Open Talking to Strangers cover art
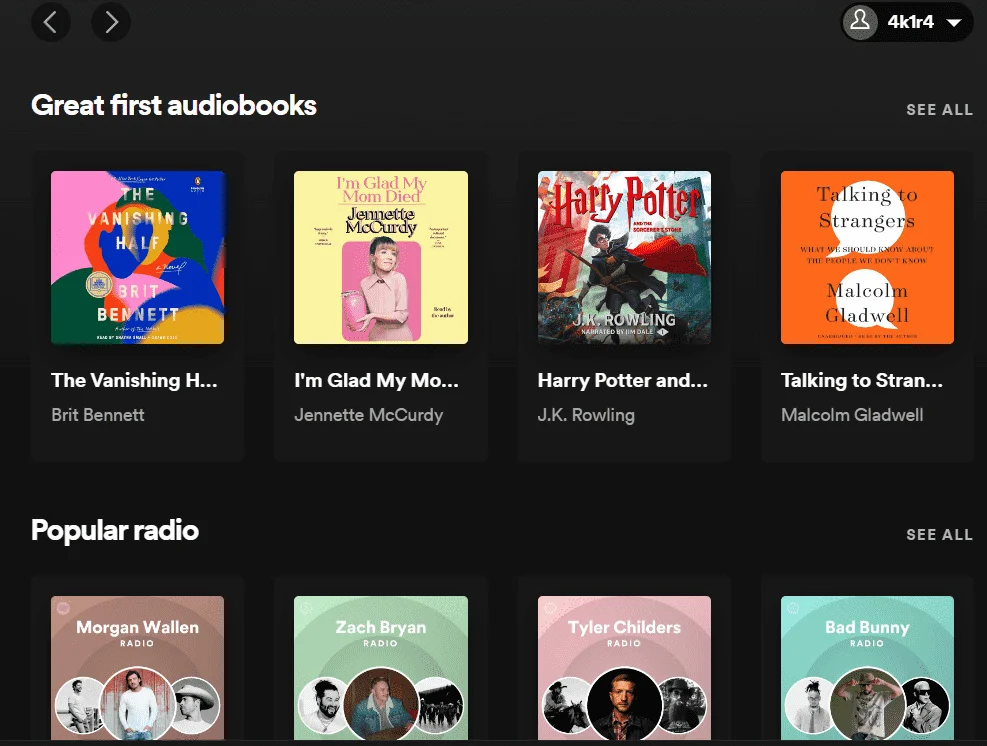The image size is (987, 746). click(x=867, y=257)
